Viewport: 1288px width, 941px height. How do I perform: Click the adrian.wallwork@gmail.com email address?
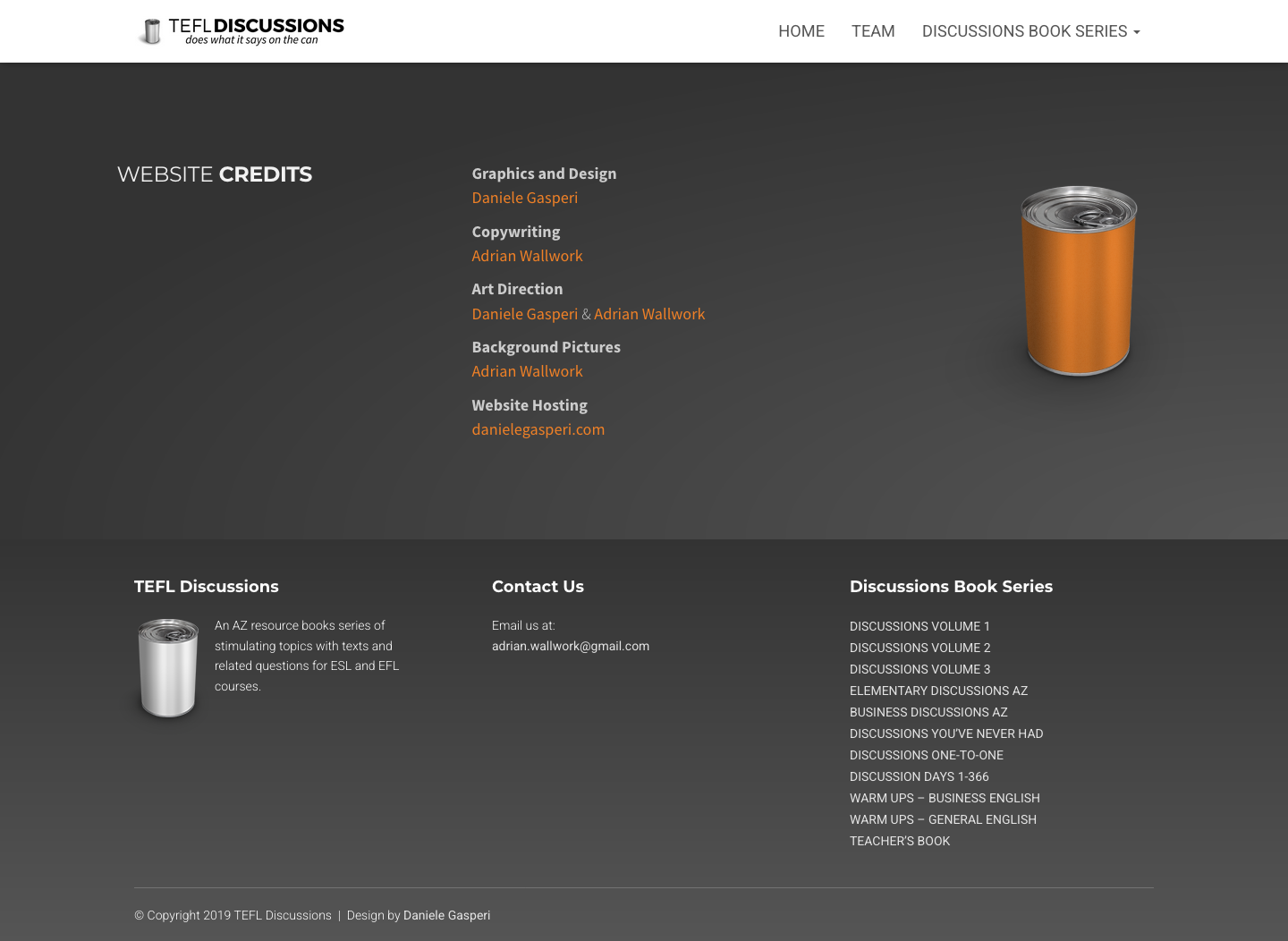(x=571, y=646)
